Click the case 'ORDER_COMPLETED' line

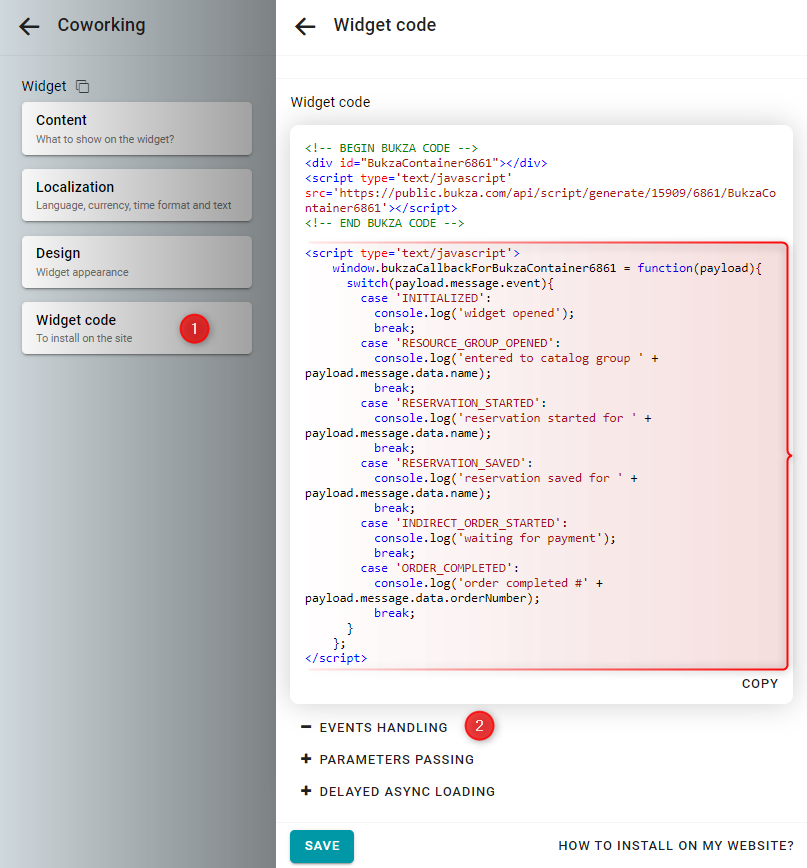click(439, 569)
